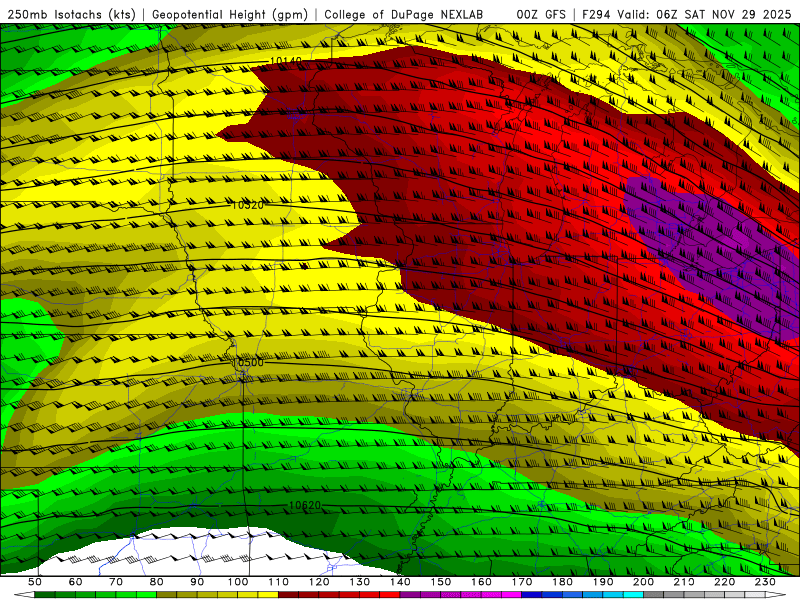Click the 170 value on the legend
The height and width of the screenshot is (600, 800).
521,582
